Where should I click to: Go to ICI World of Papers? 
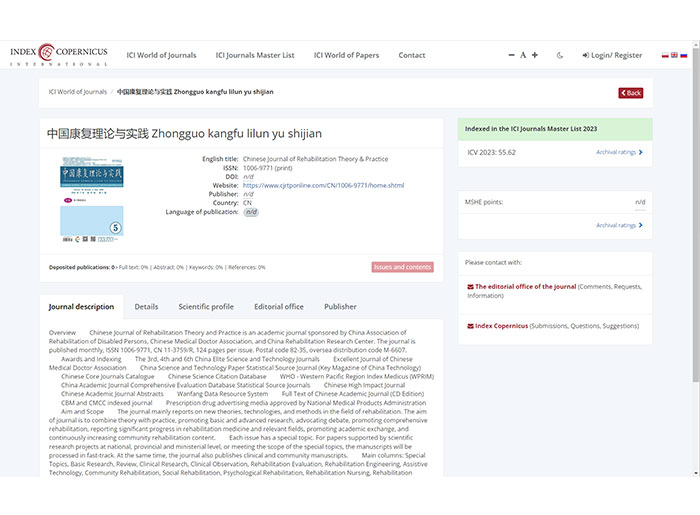[346, 55]
